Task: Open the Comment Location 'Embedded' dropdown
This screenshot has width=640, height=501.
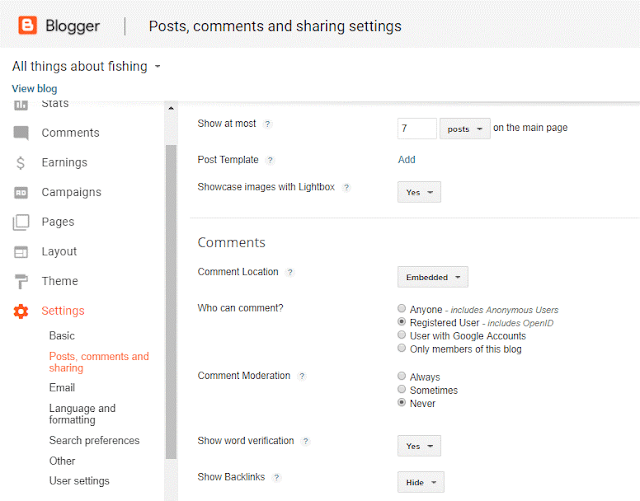Action: tap(432, 277)
